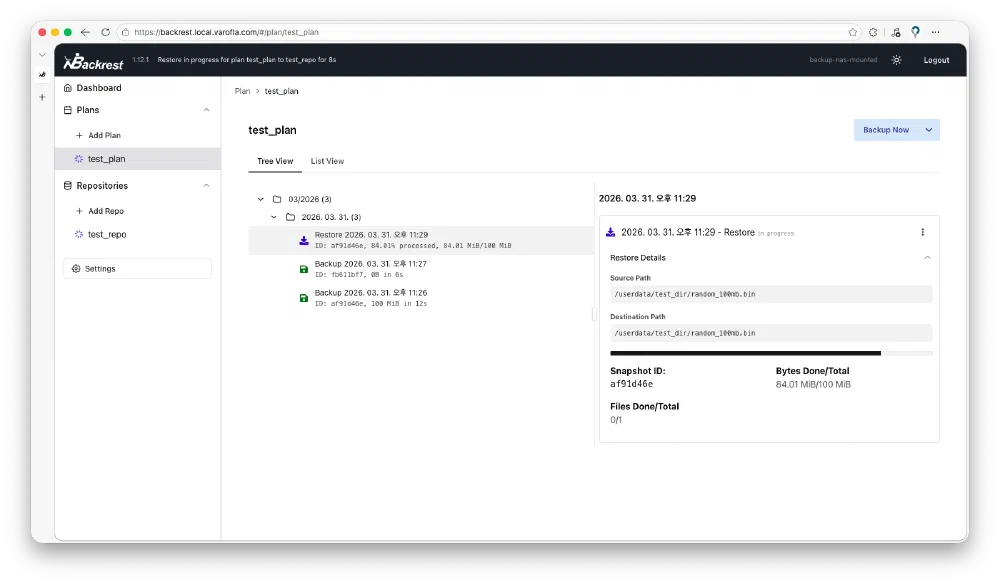Click the Logout button
The image size is (1000, 584).
pos(936,60)
